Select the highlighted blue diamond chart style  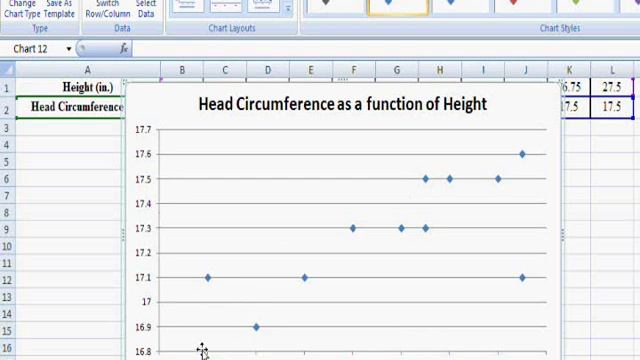tap(398, 7)
